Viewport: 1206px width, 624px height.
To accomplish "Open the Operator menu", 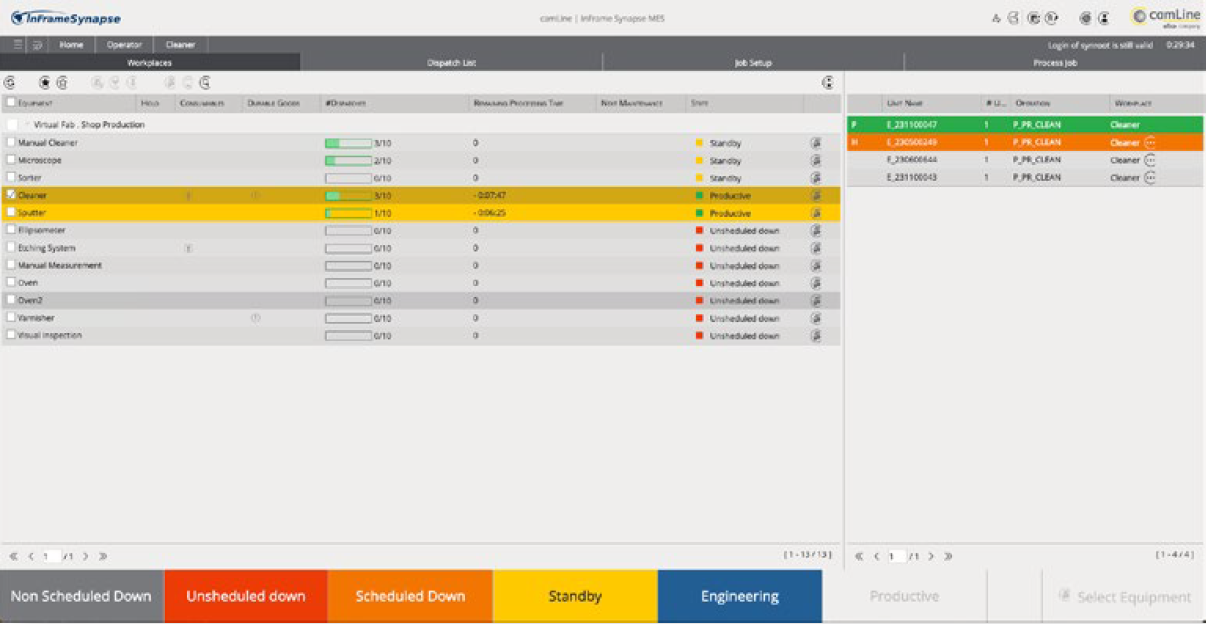I will (122, 43).
